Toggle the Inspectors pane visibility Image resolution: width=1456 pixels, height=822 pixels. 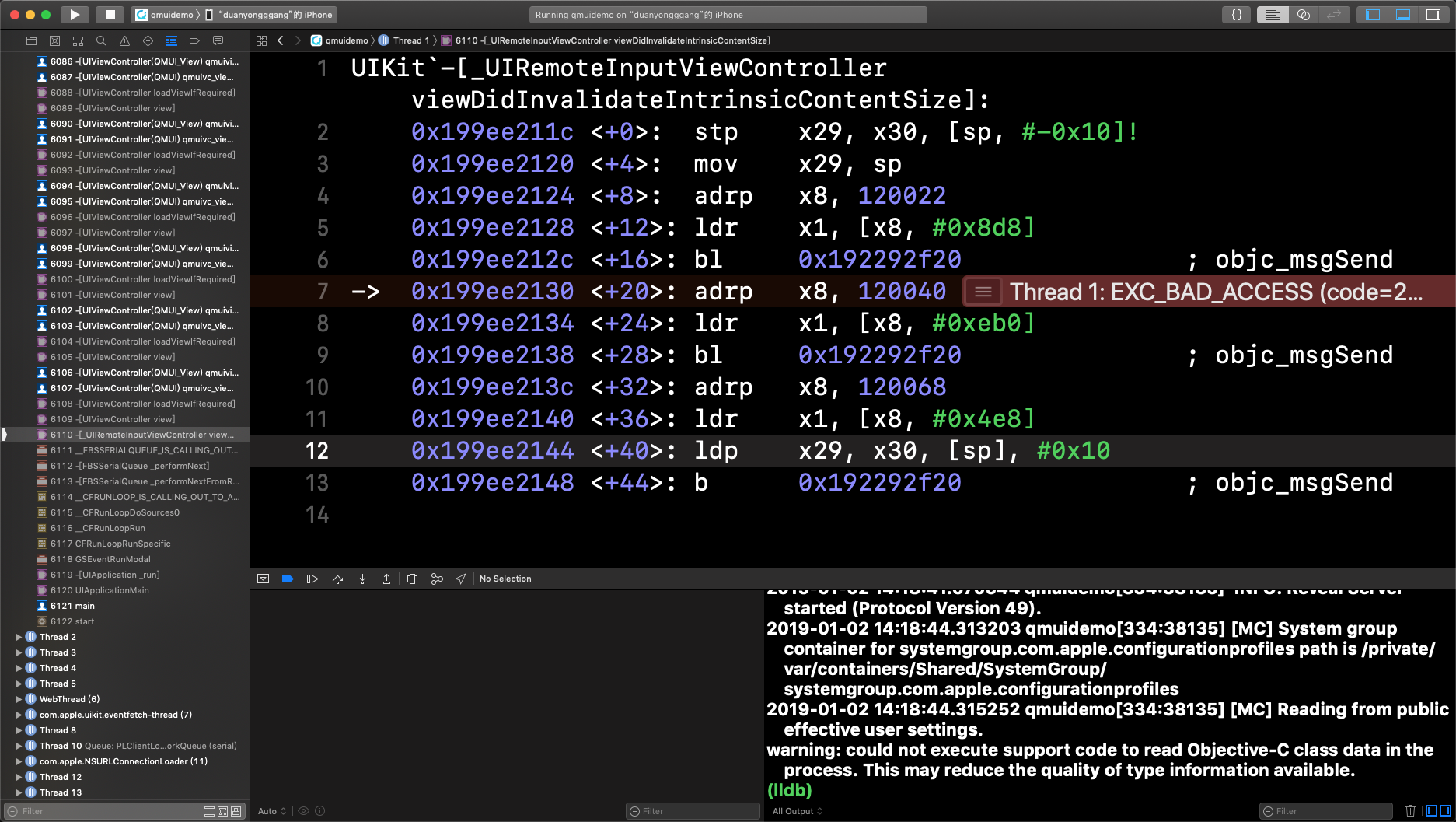click(x=1433, y=14)
